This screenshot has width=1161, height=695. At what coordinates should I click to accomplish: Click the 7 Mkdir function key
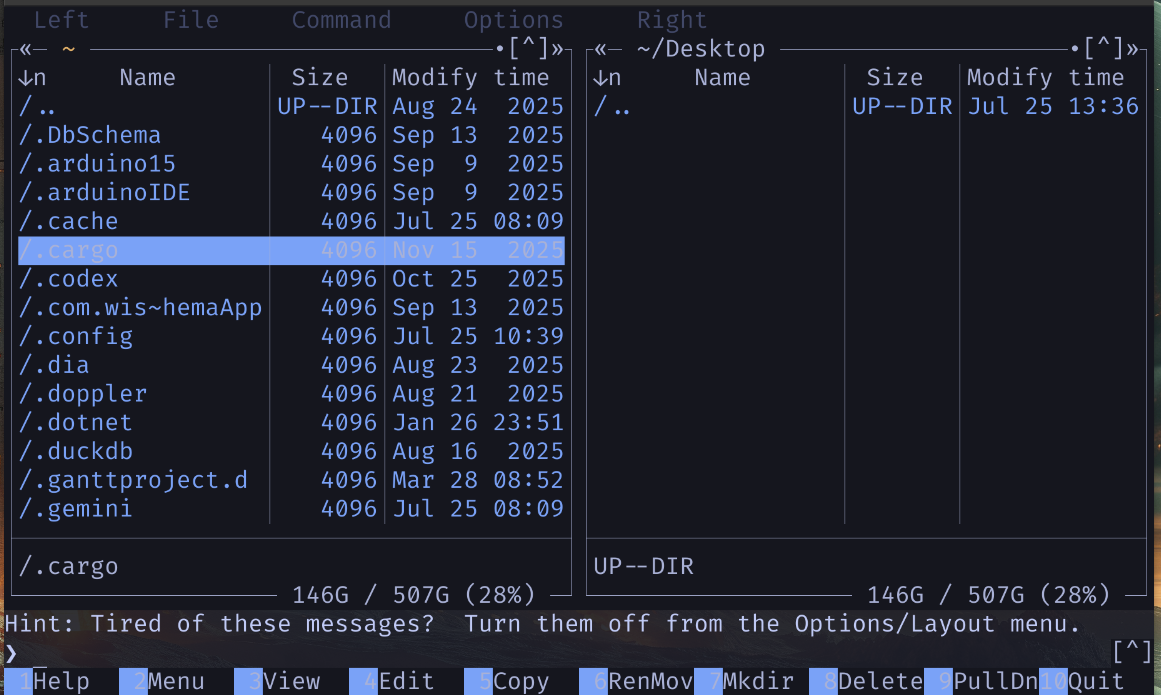pyautogui.click(x=751, y=681)
